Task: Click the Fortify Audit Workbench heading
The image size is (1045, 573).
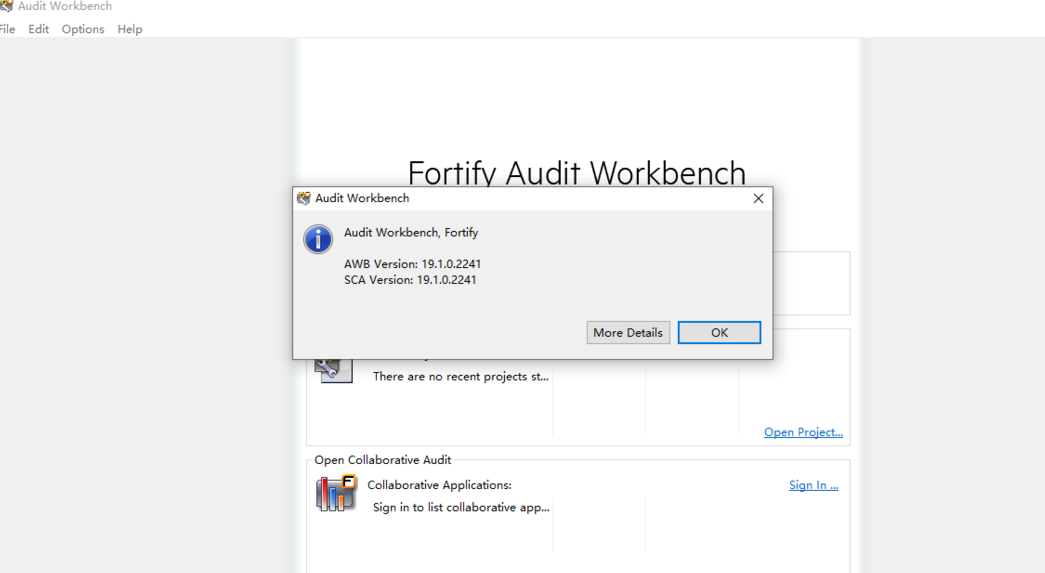Action: [576, 173]
